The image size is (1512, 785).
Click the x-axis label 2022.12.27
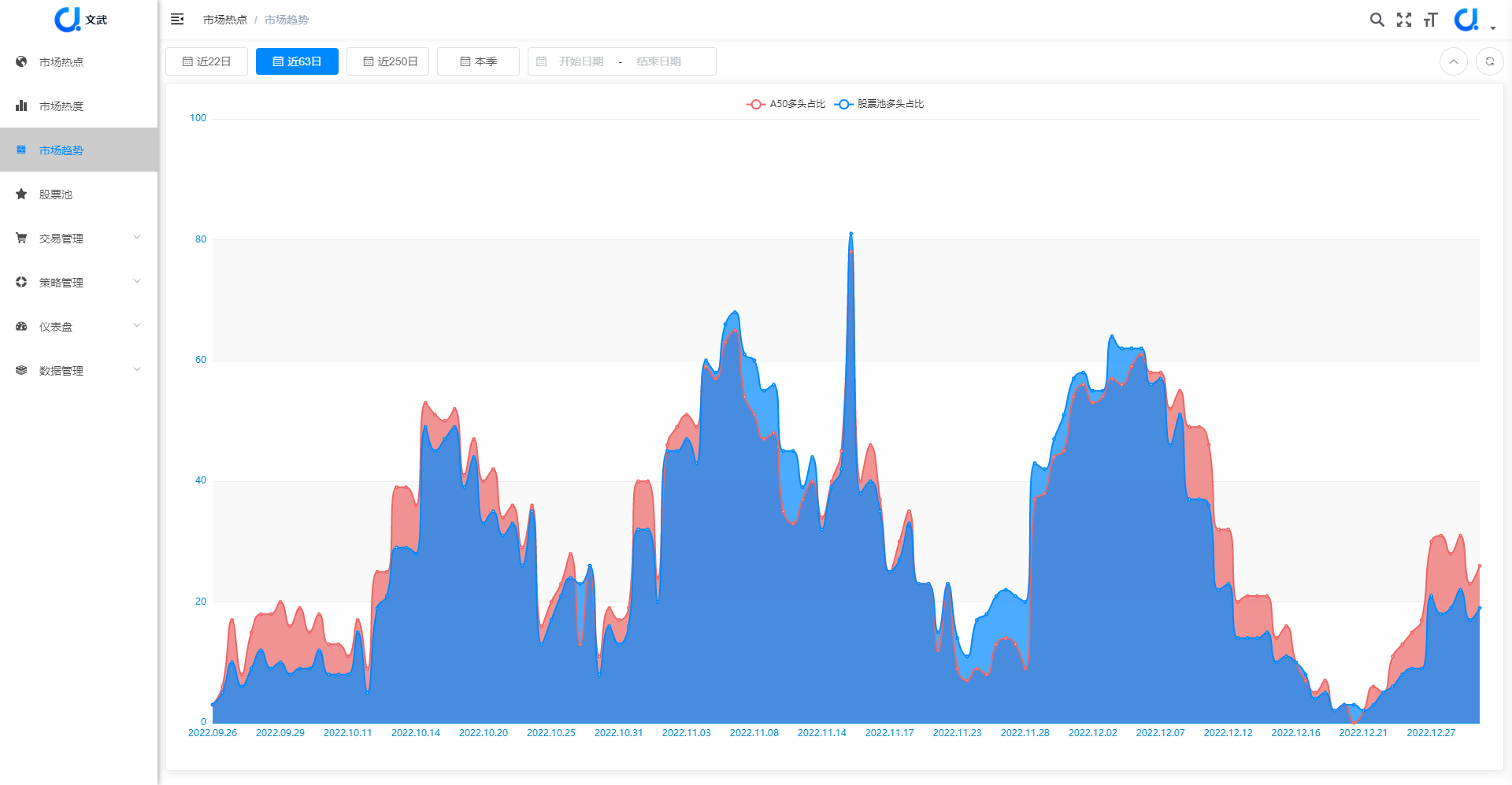point(1432,733)
